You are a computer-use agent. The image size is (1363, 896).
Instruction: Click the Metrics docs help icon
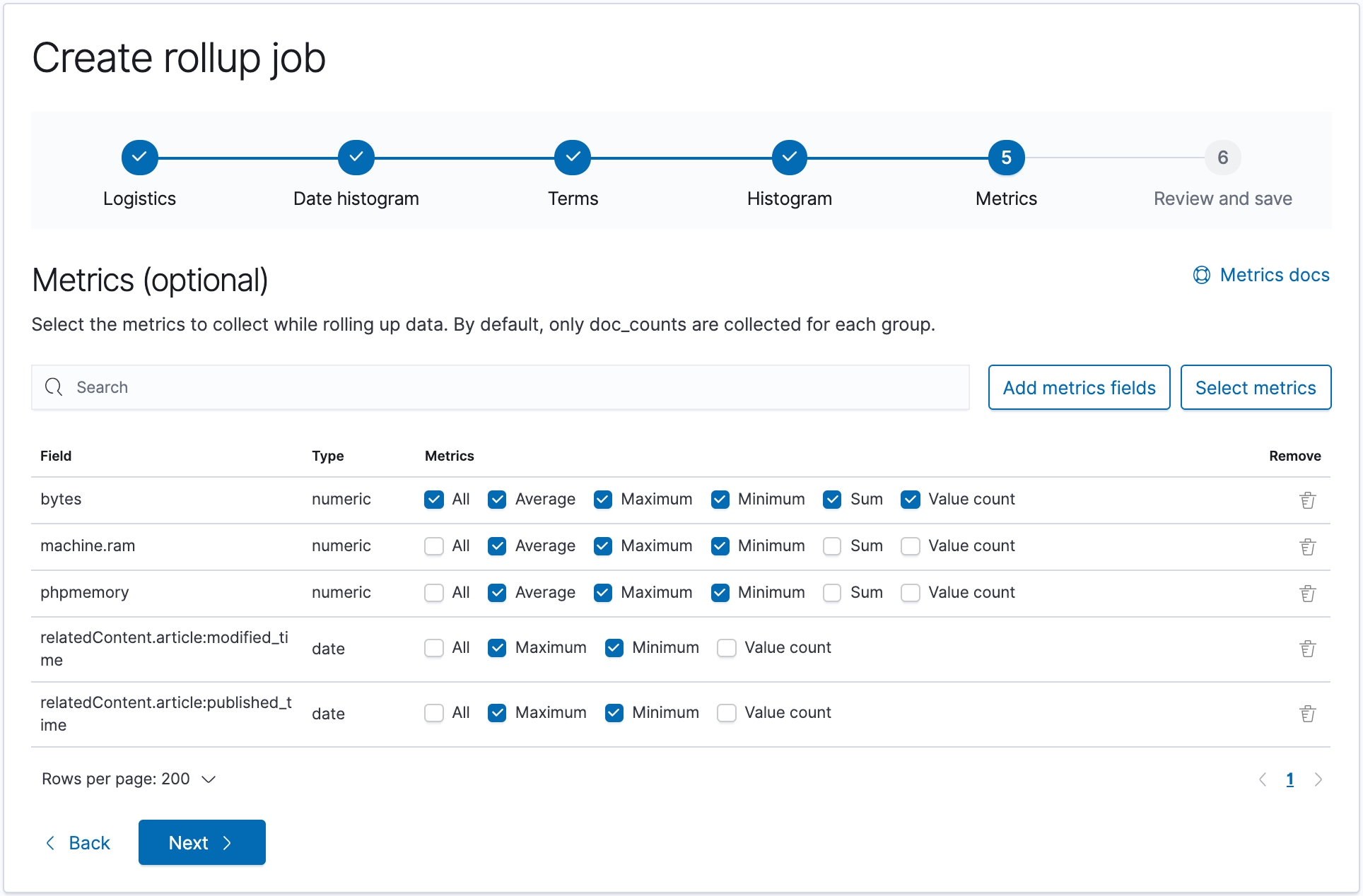click(1201, 275)
